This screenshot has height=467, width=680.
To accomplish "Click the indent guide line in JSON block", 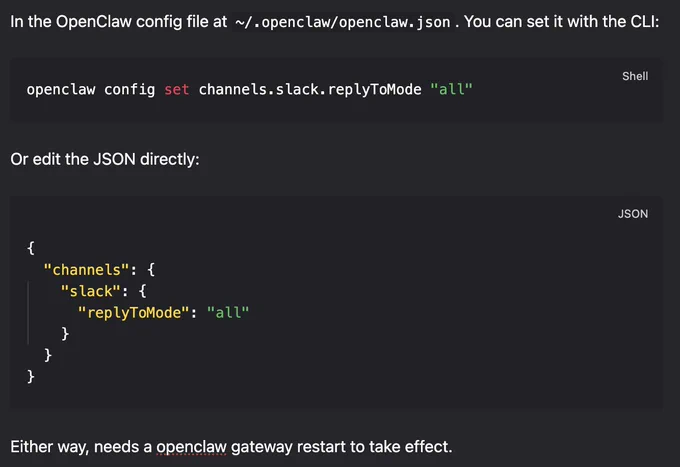I will 28,313.
